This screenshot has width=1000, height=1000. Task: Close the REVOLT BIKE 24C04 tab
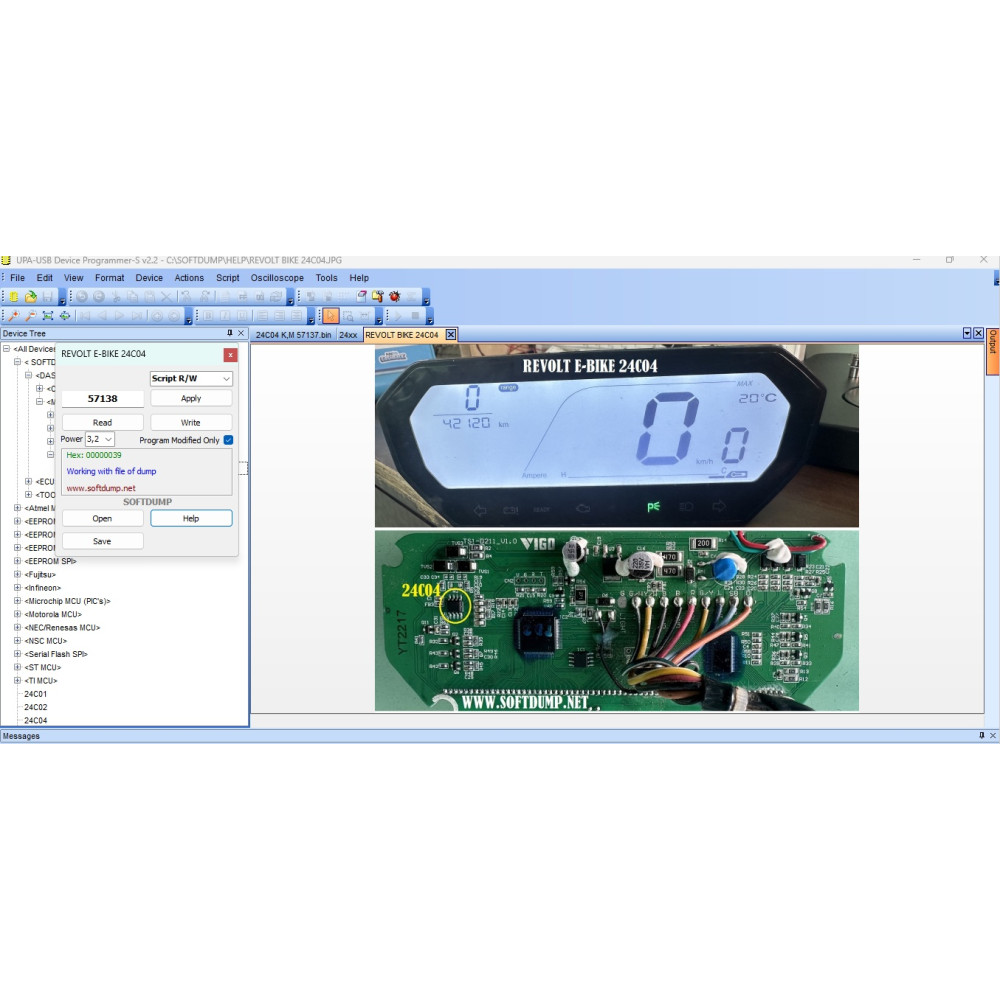[451, 335]
